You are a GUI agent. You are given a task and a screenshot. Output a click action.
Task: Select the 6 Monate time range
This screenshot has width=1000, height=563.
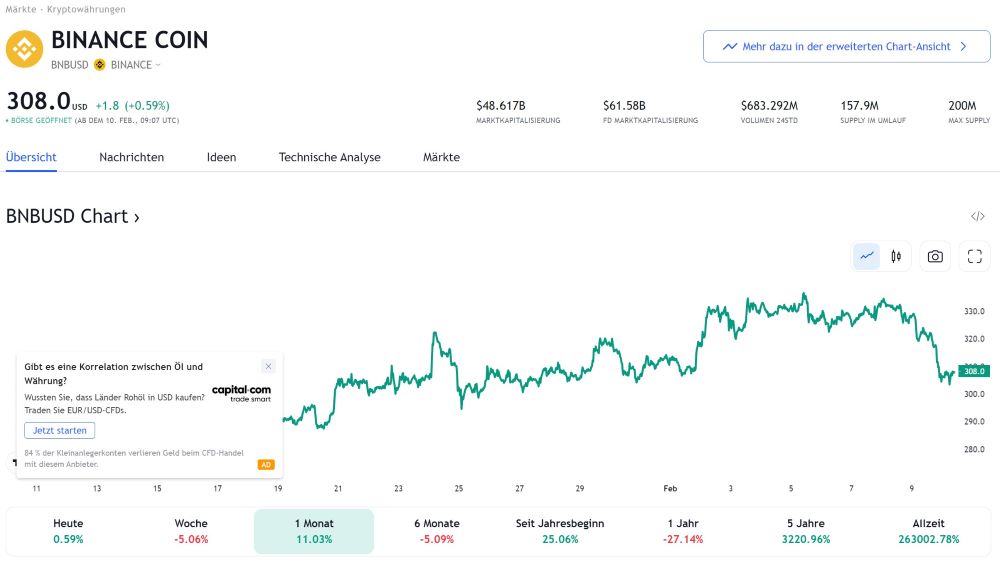[x=437, y=531]
